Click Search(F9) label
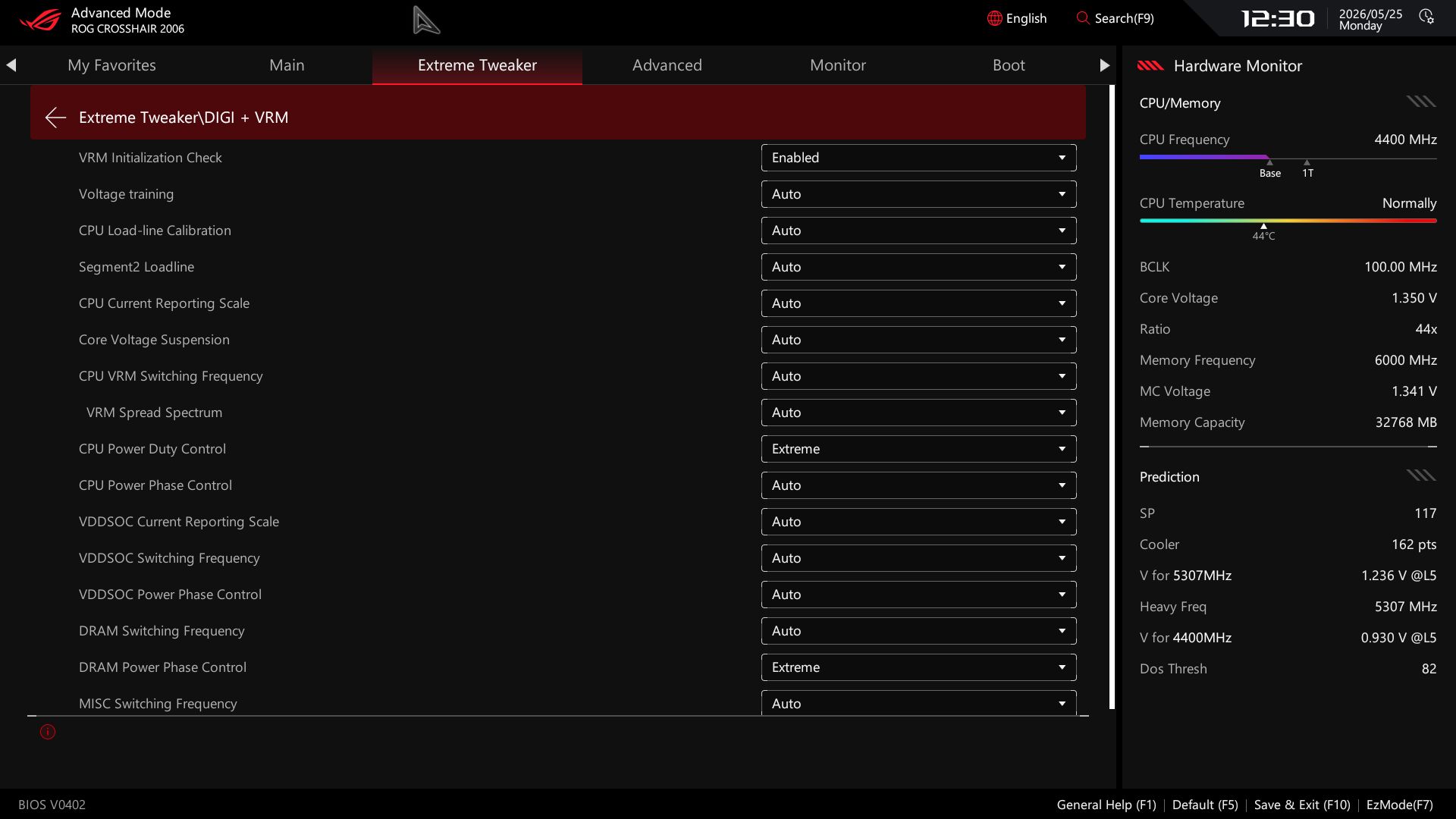1456x819 pixels. (x=1124, y=18)
